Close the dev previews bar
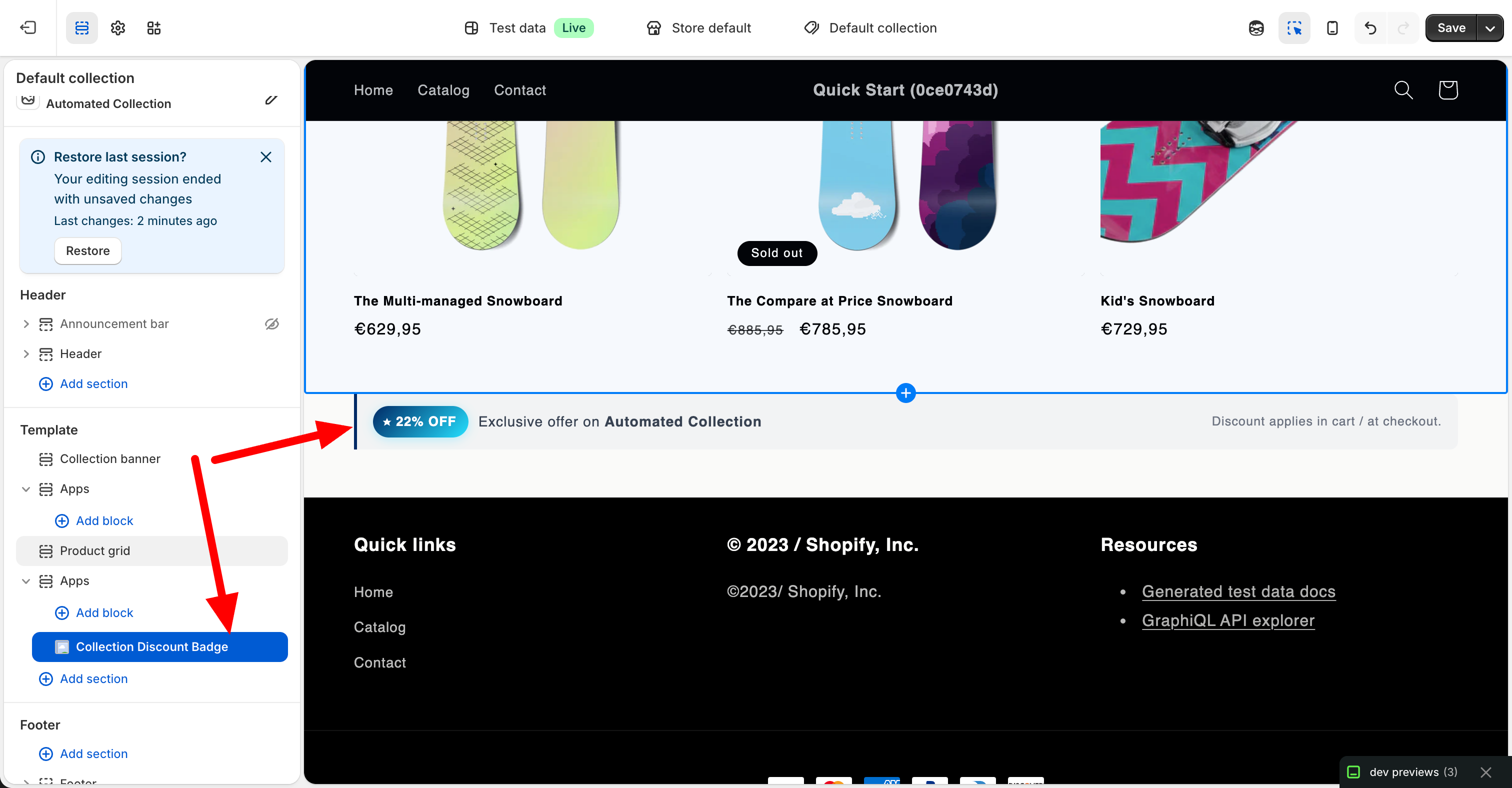Screen dimensions: 1512x788 pyautogui.click(x=1485, y=772)
